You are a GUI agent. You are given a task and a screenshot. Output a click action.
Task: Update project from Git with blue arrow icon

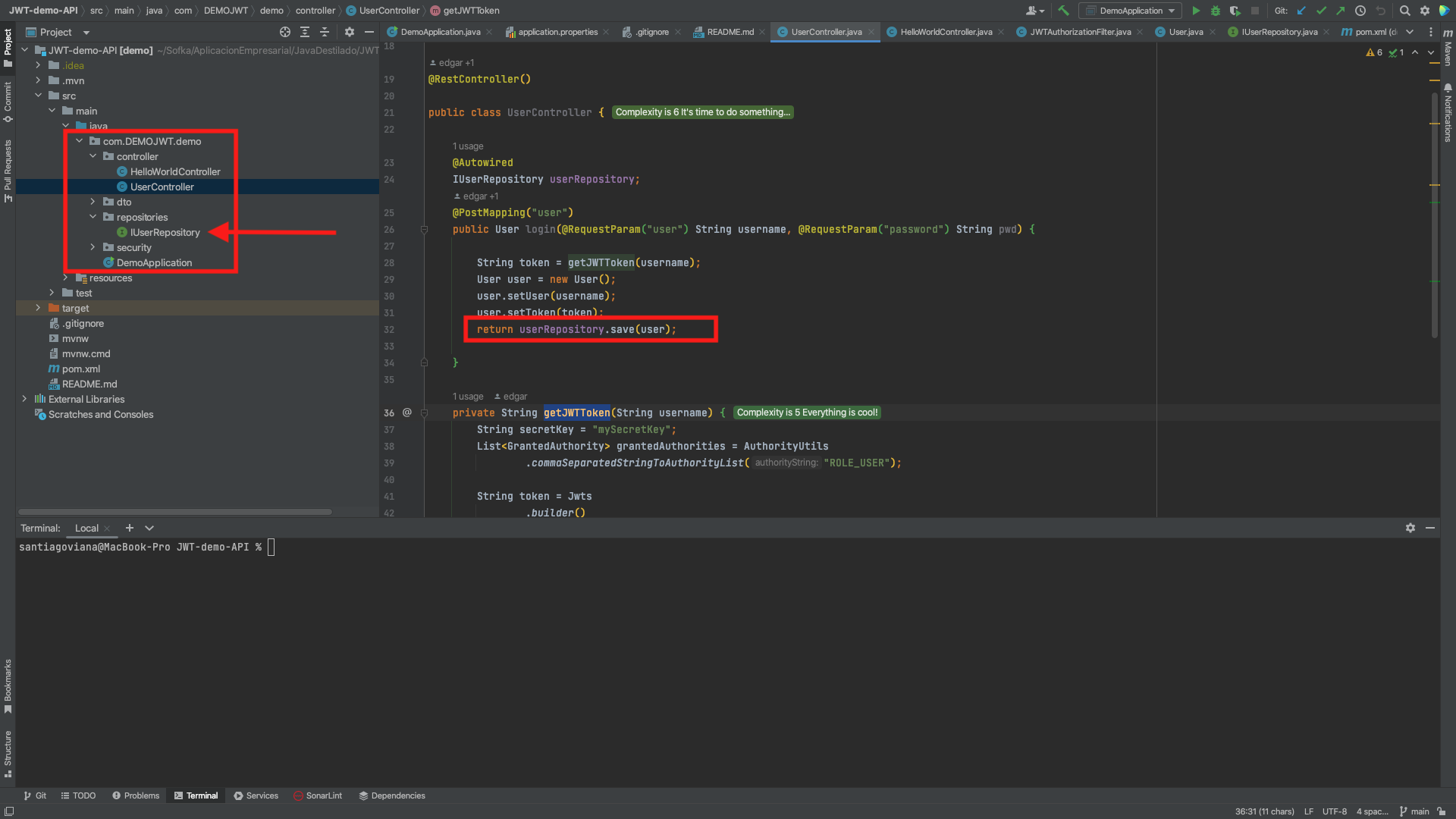tap(1301, 11)
